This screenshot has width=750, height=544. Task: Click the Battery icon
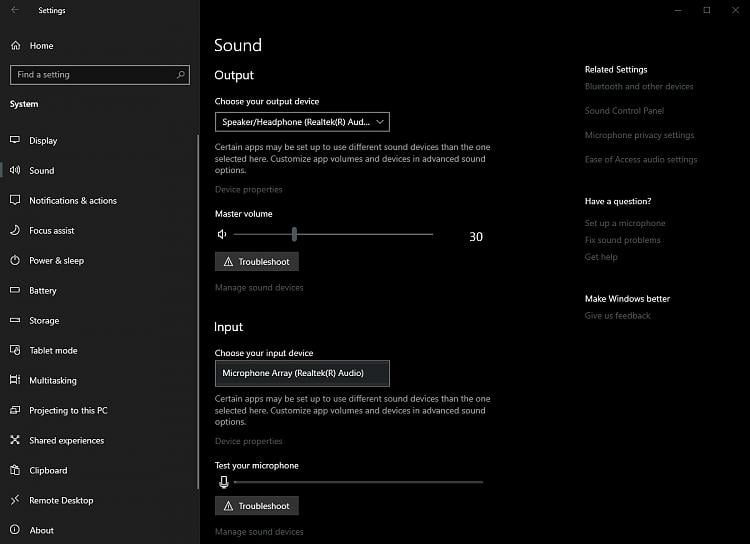coord(15,290)
